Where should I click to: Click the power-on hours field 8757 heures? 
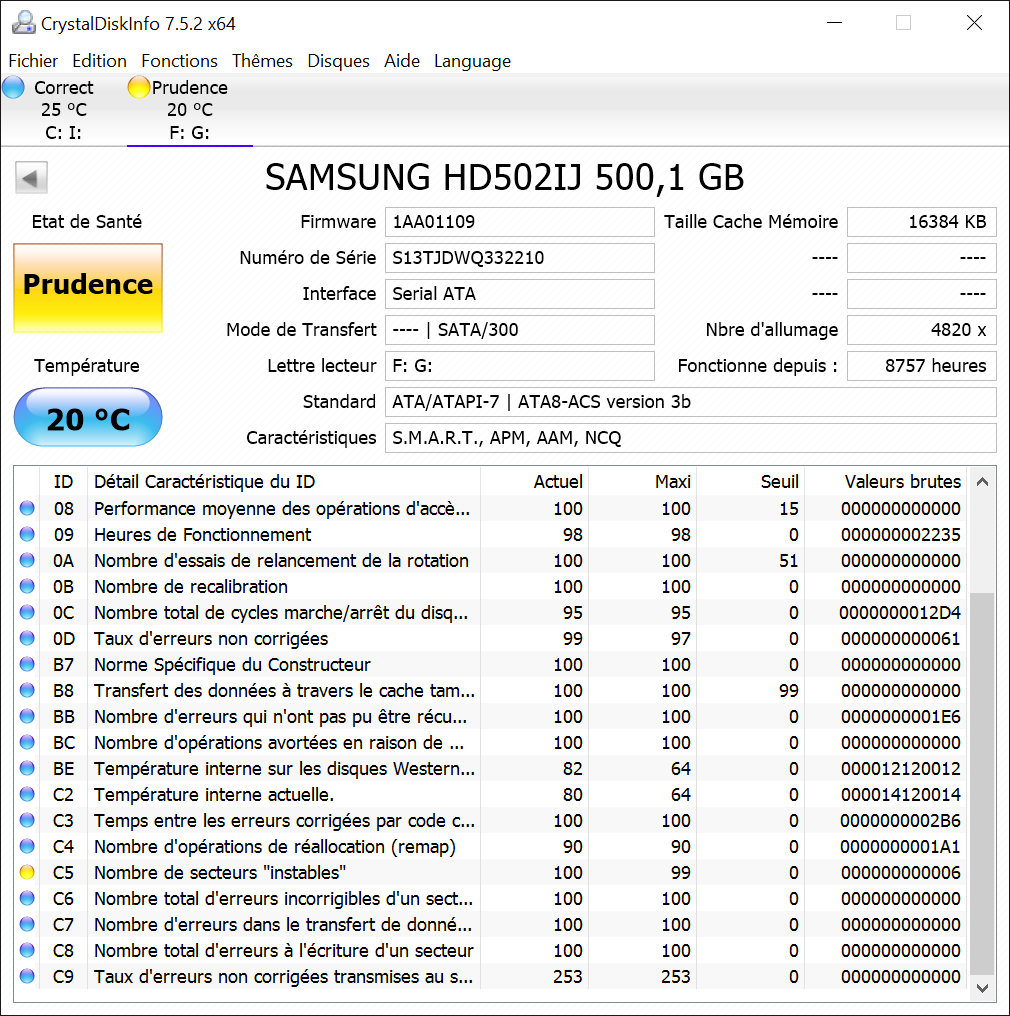pos(921,366)
